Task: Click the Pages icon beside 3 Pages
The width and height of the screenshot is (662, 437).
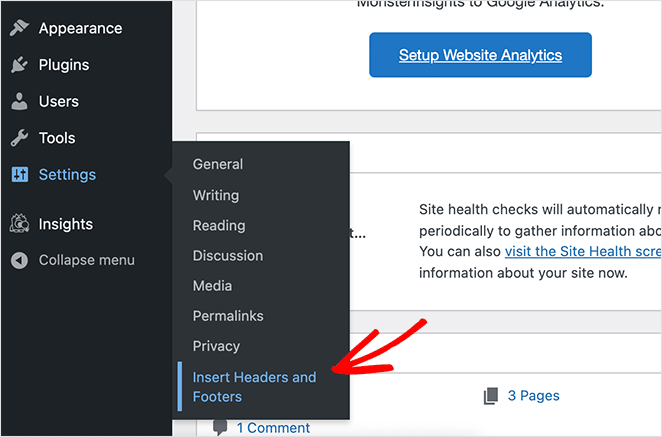Action: (490, 396)
